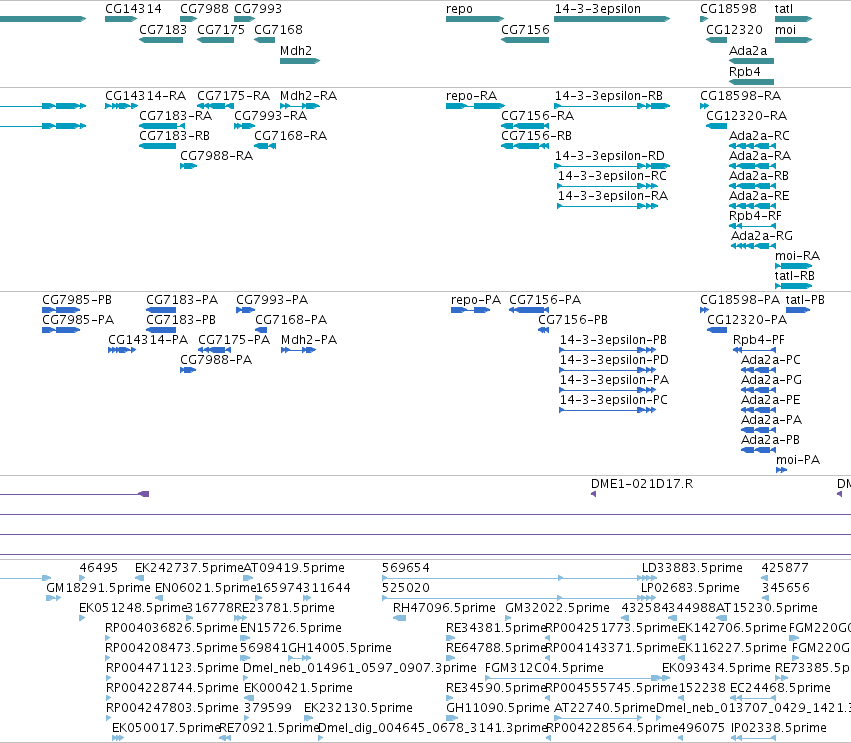Click the CG12320 gene label
The height and width of the screenshot is (743, 851).
point(734,30)
